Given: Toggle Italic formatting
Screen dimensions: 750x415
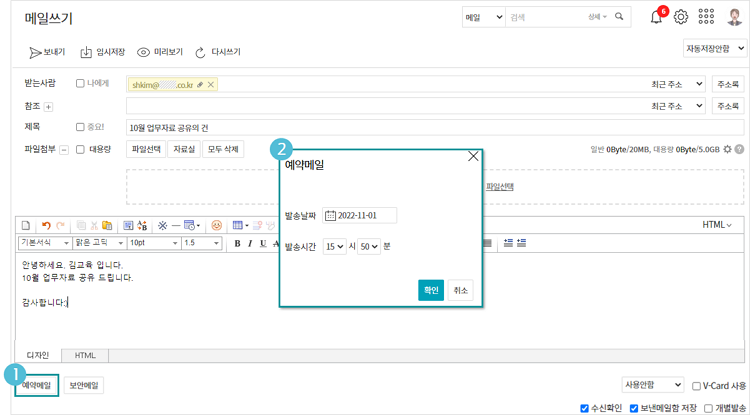Looking at the screenshot, I should [250, 243].
